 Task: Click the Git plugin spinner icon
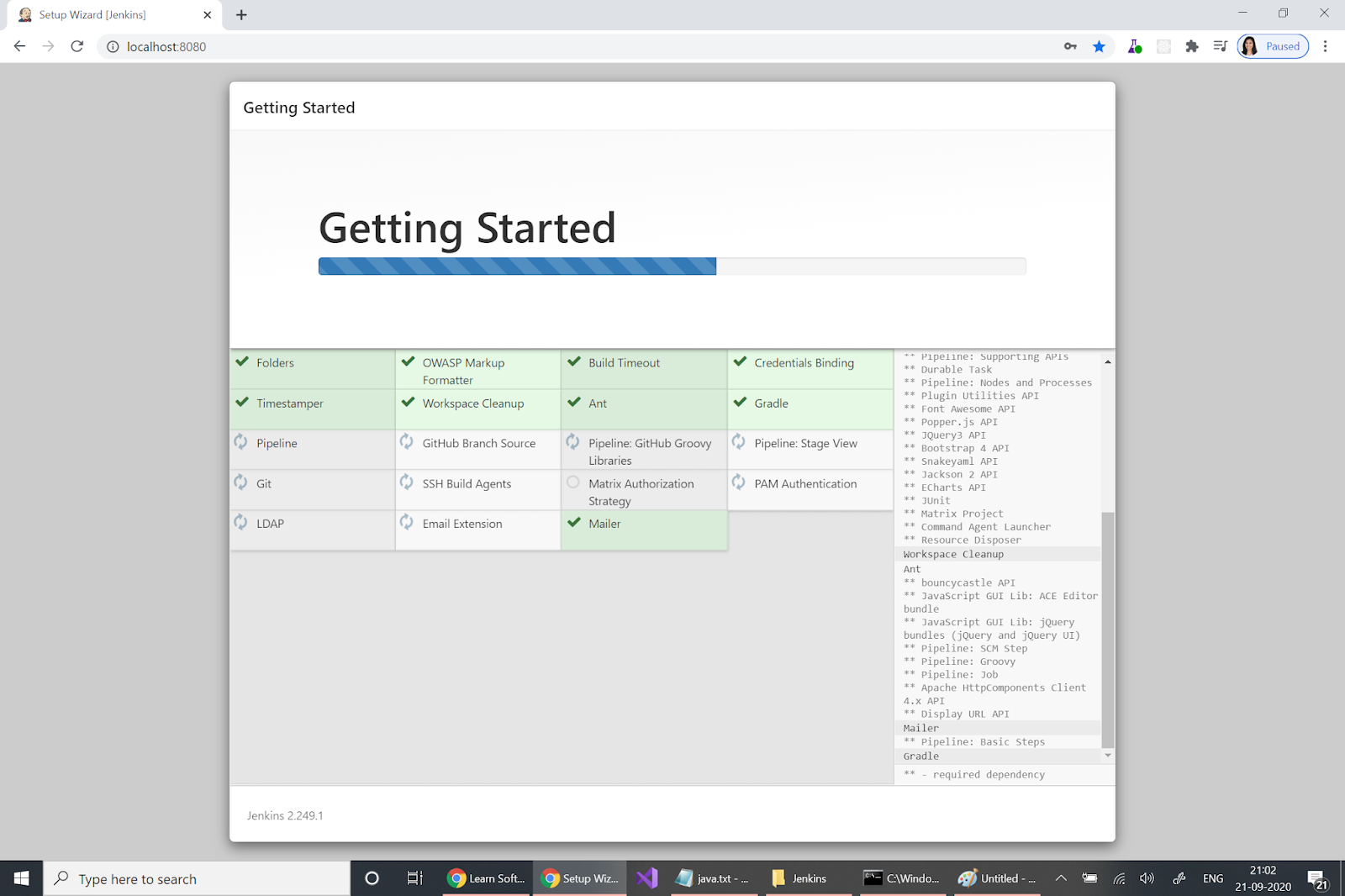coord(240,482)
